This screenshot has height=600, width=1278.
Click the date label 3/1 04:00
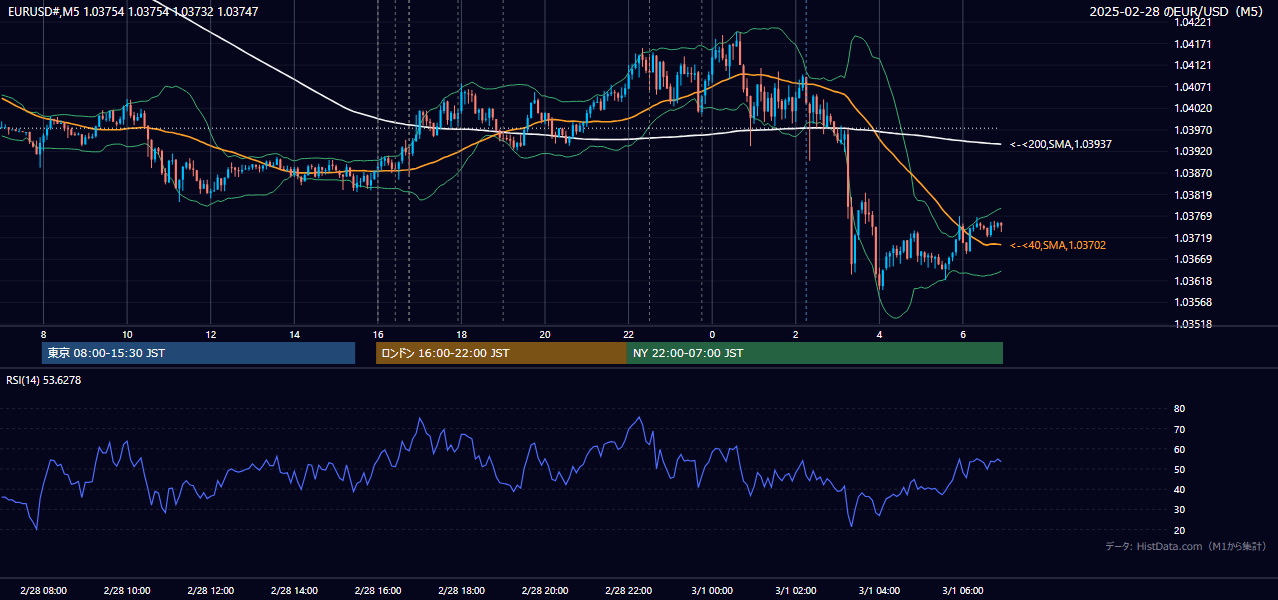pyautogui.click(x=879, y=590)
